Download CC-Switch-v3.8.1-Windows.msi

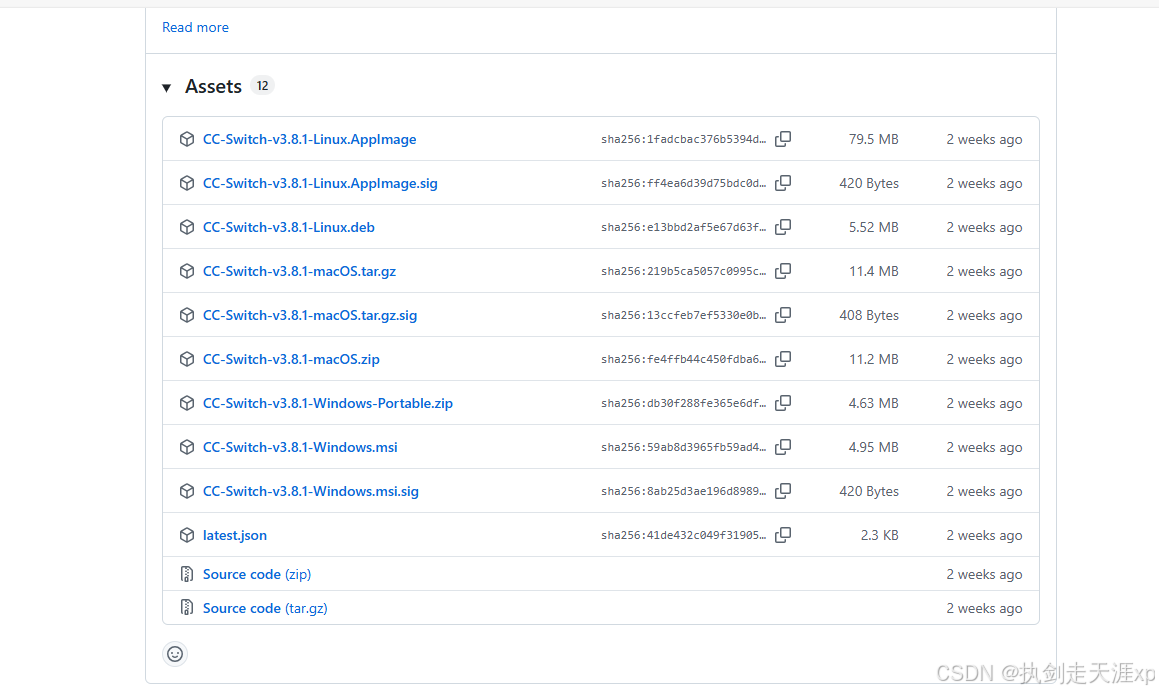(300, 447)
